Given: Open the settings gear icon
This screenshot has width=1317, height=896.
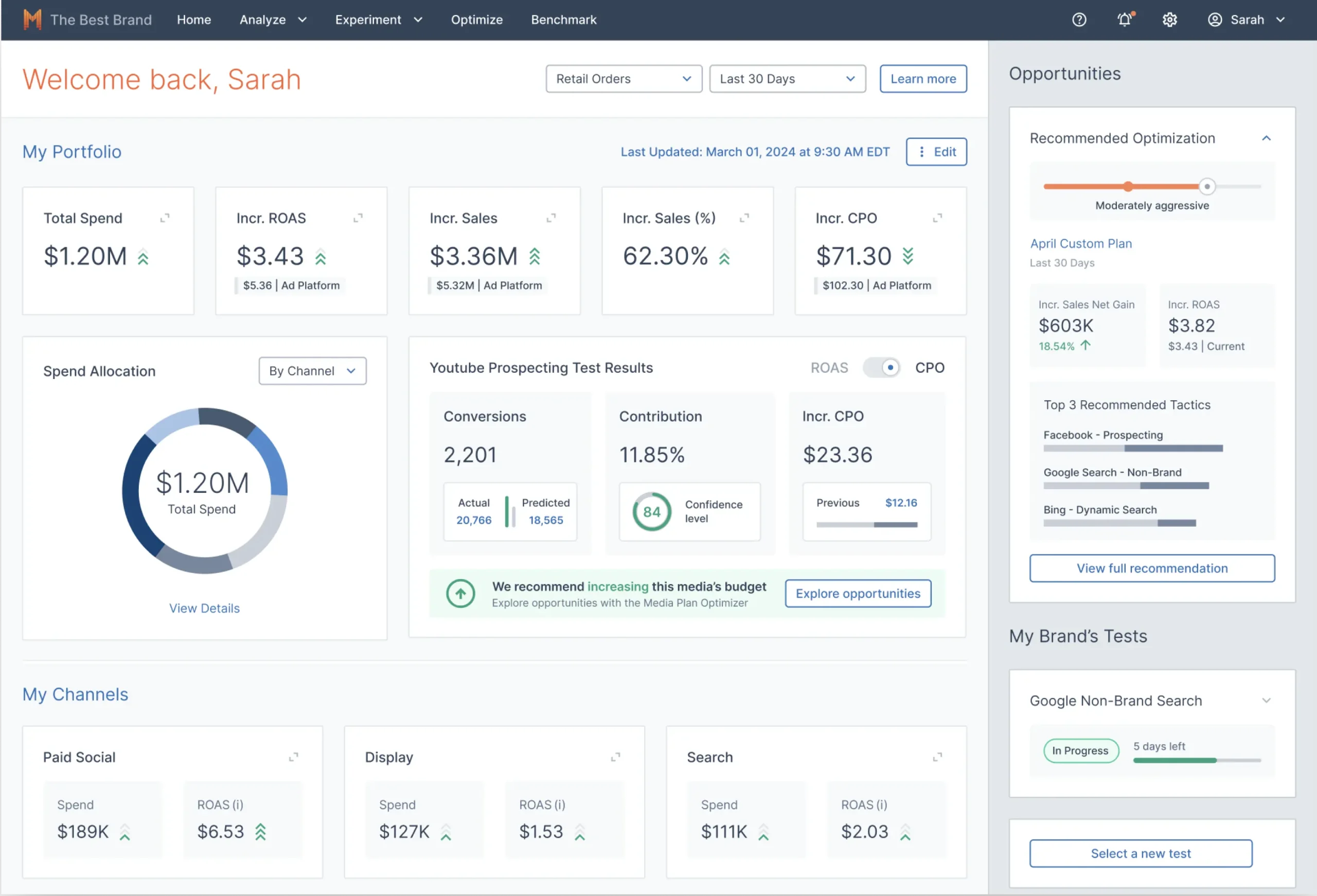Looking at the screenshot, I should [x=1170, y=20].
